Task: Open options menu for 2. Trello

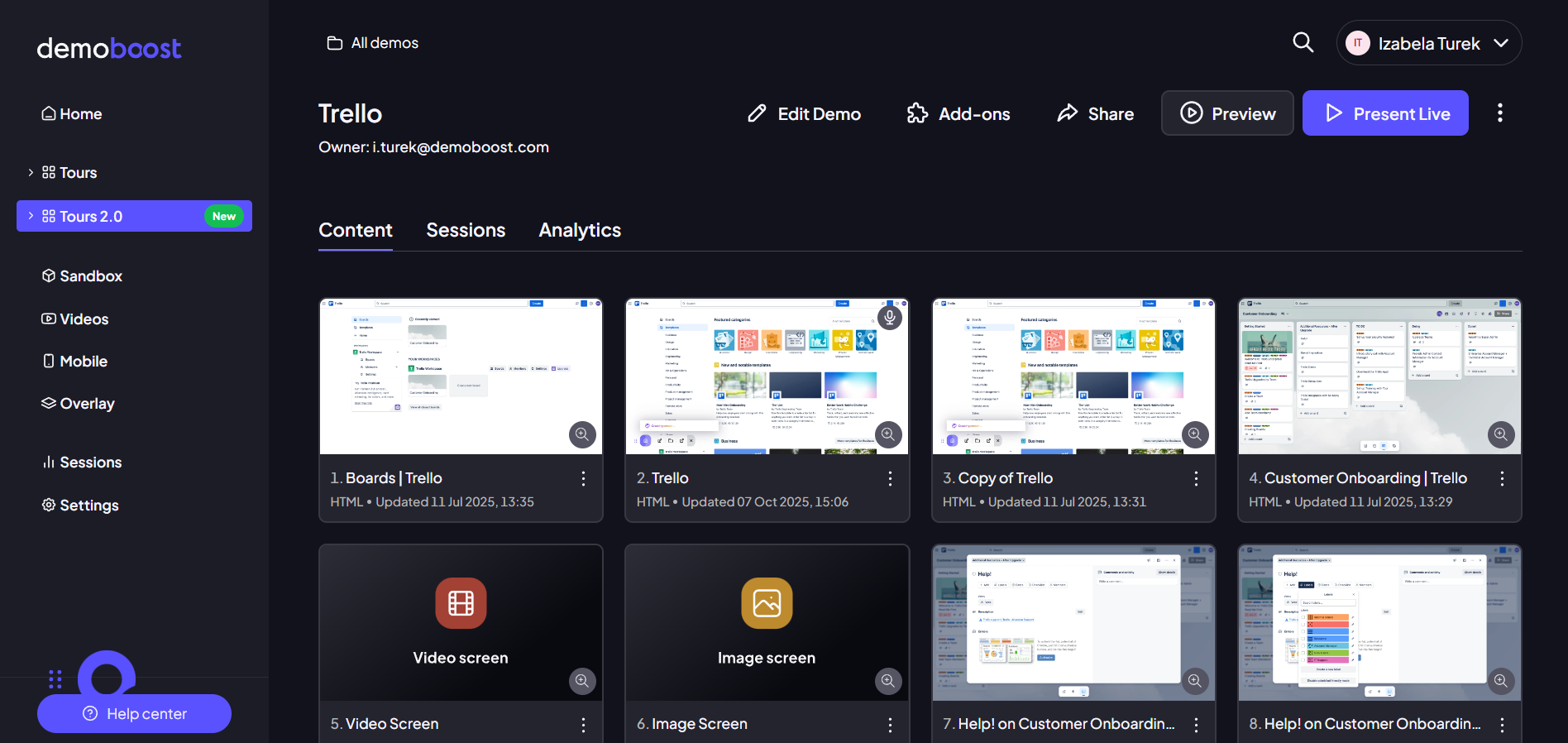Action: coord(890,478)
